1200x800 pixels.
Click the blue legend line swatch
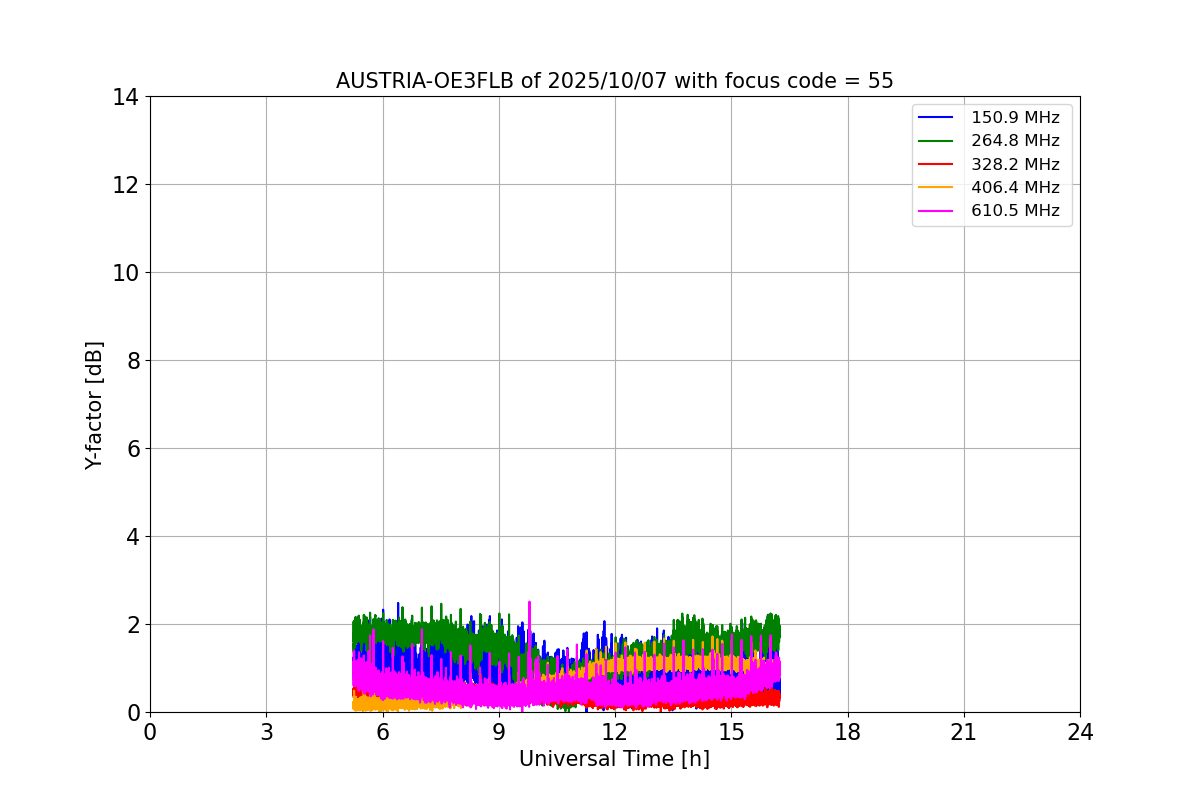point(935,118)
